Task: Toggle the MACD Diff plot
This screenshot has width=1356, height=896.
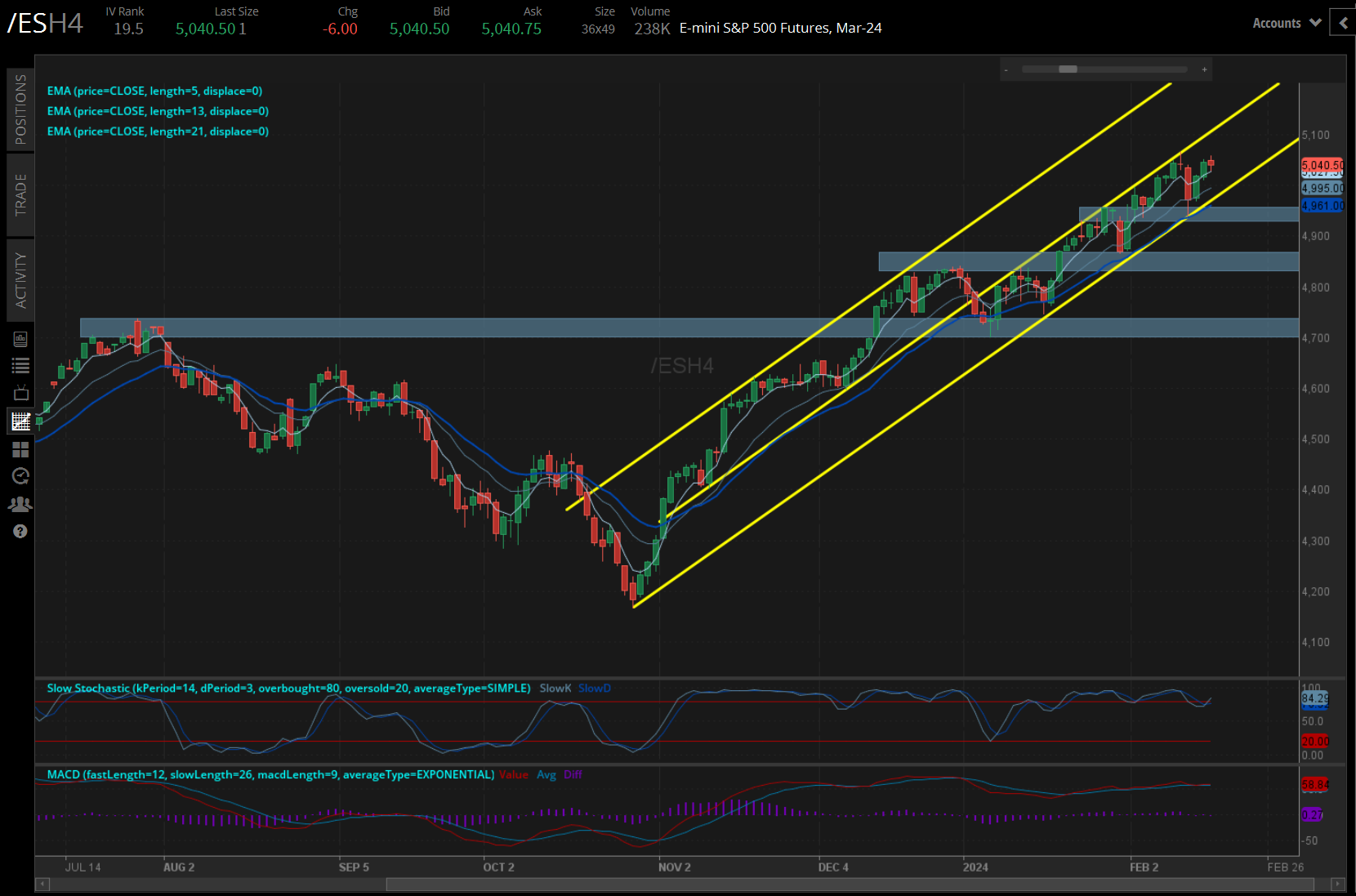Action: click(x=573, y=774)
